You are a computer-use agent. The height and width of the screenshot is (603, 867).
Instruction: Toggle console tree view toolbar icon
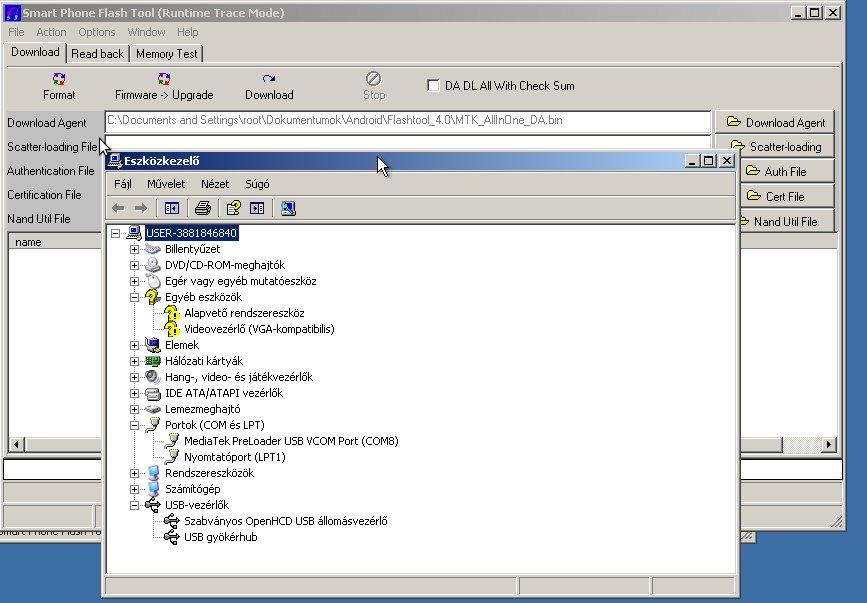point(172,208)
